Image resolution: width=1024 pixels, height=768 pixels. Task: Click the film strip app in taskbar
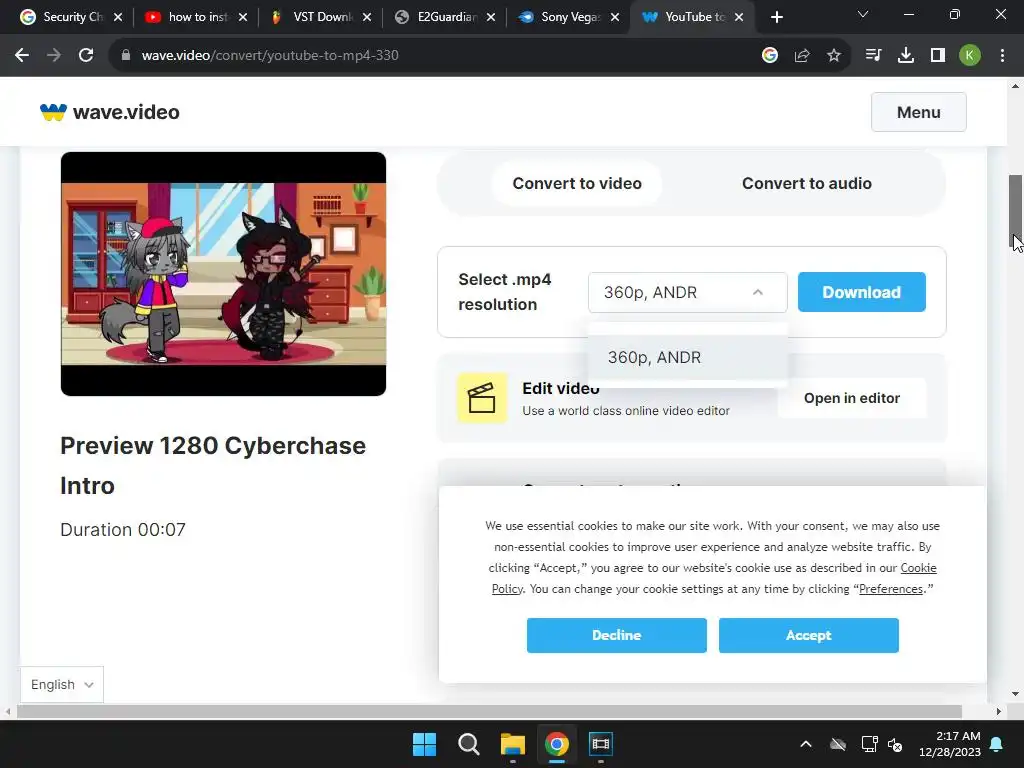tap(600, 744)
